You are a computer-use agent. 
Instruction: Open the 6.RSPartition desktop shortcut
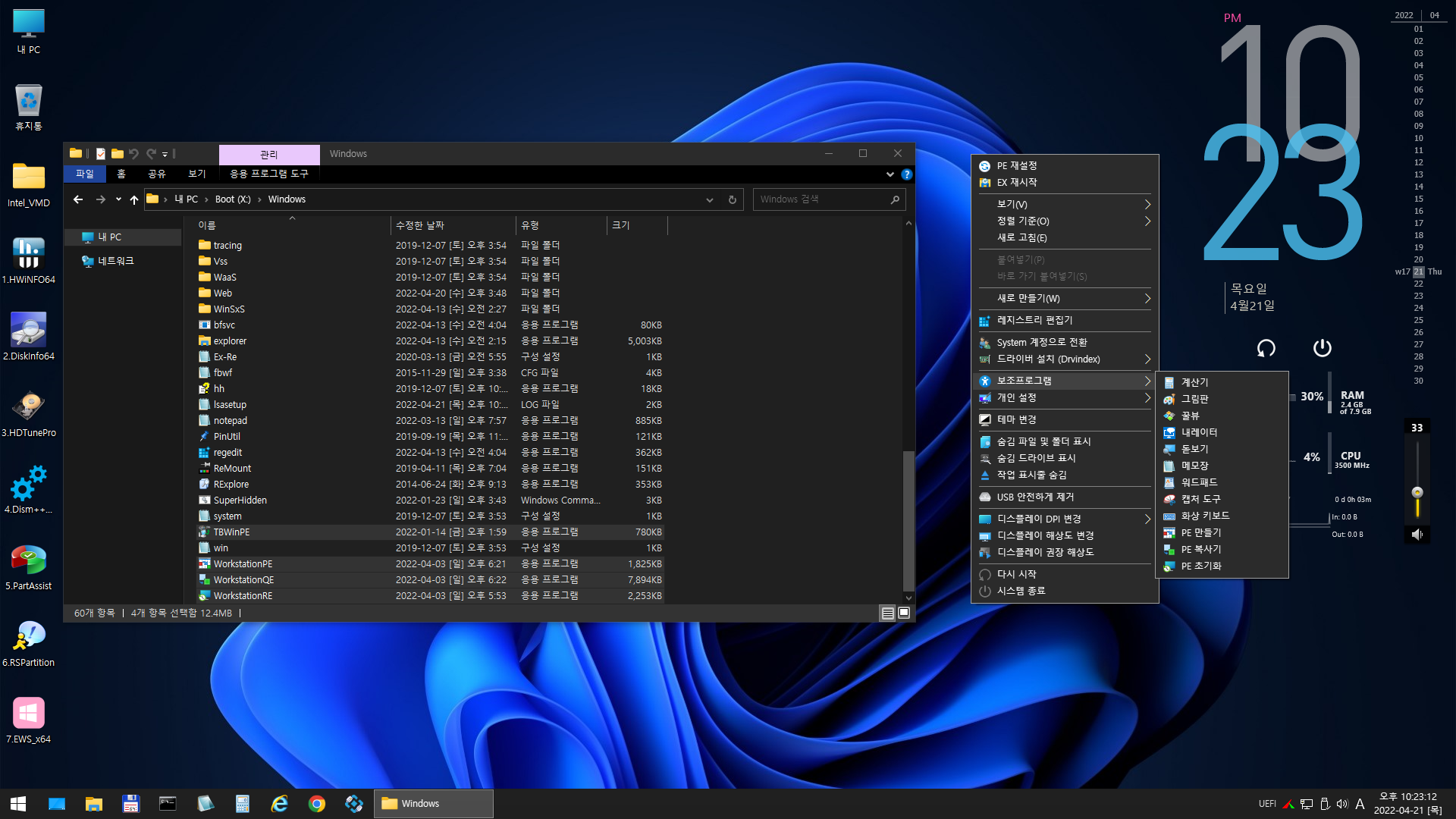(29, 643)
